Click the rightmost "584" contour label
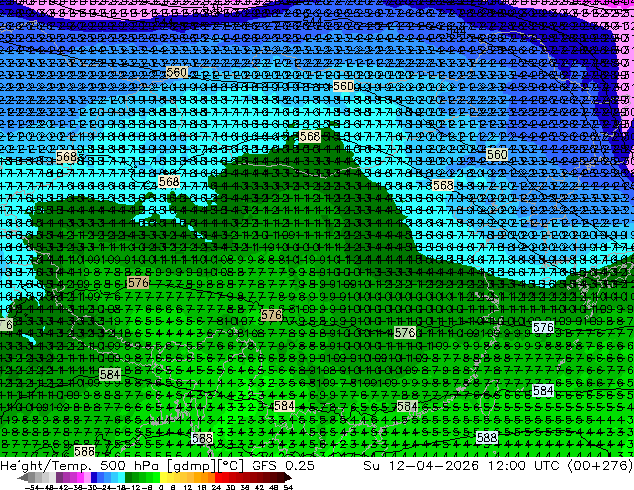The image size is (634, 490). 543,391
